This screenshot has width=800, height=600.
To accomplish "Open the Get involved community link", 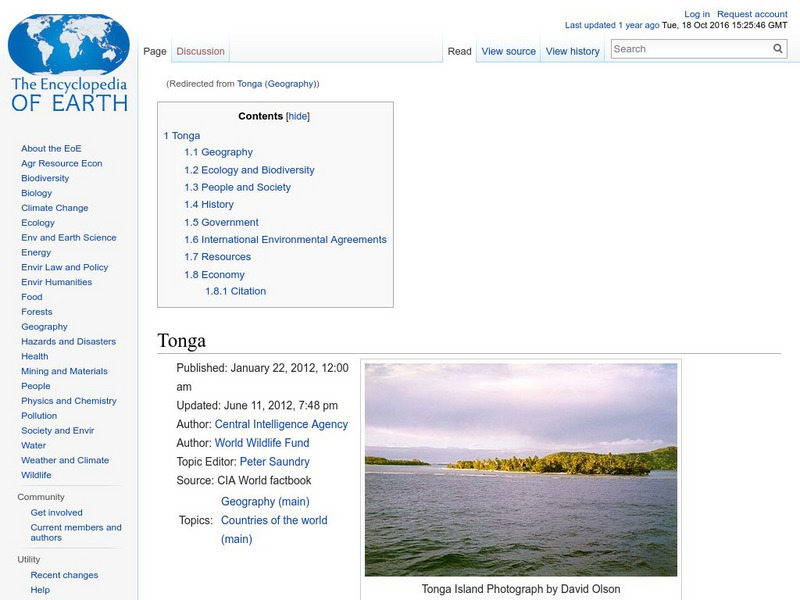I will pyautogui.click(x=55, y=511).
